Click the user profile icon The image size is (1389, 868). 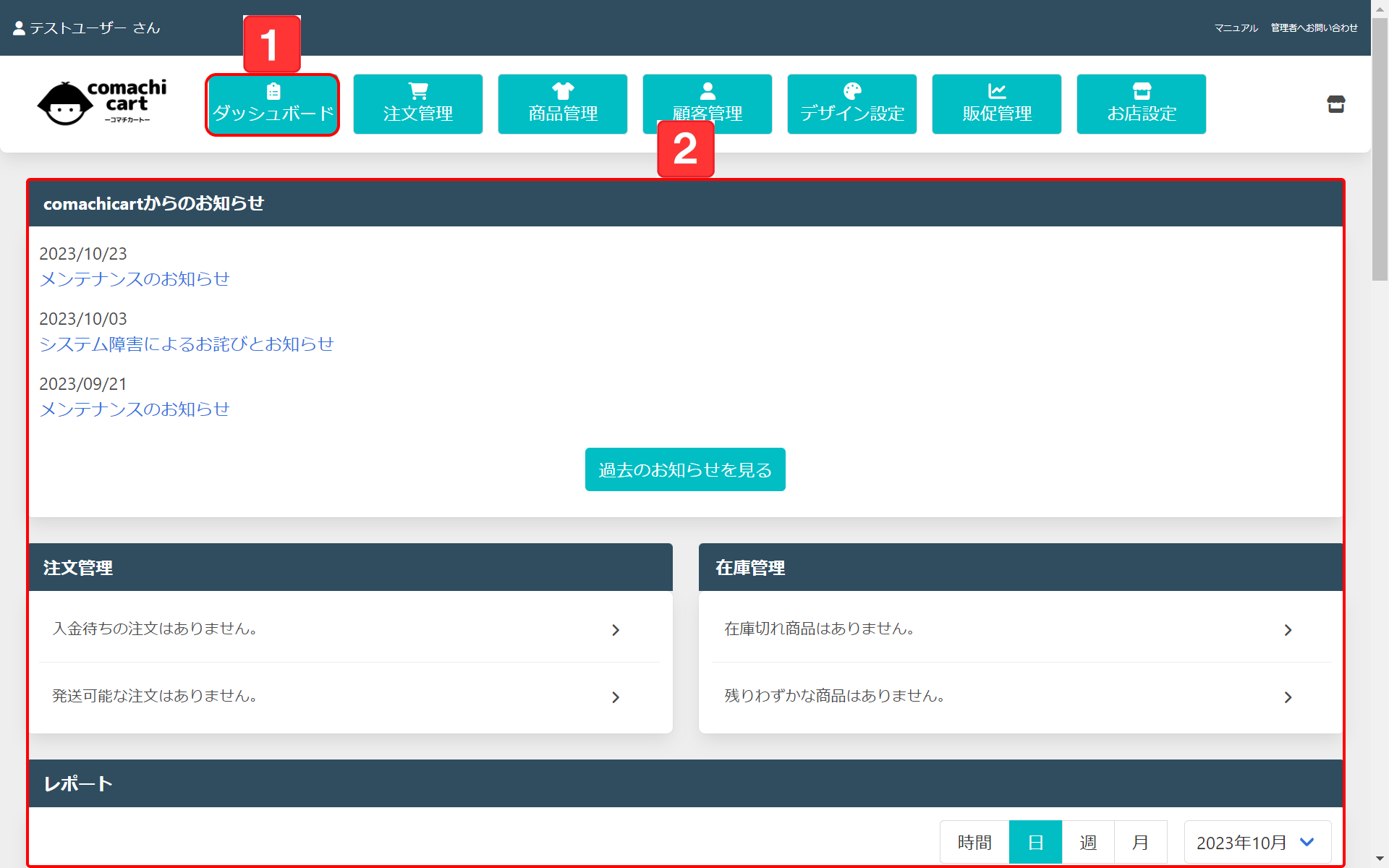[20, 28]
